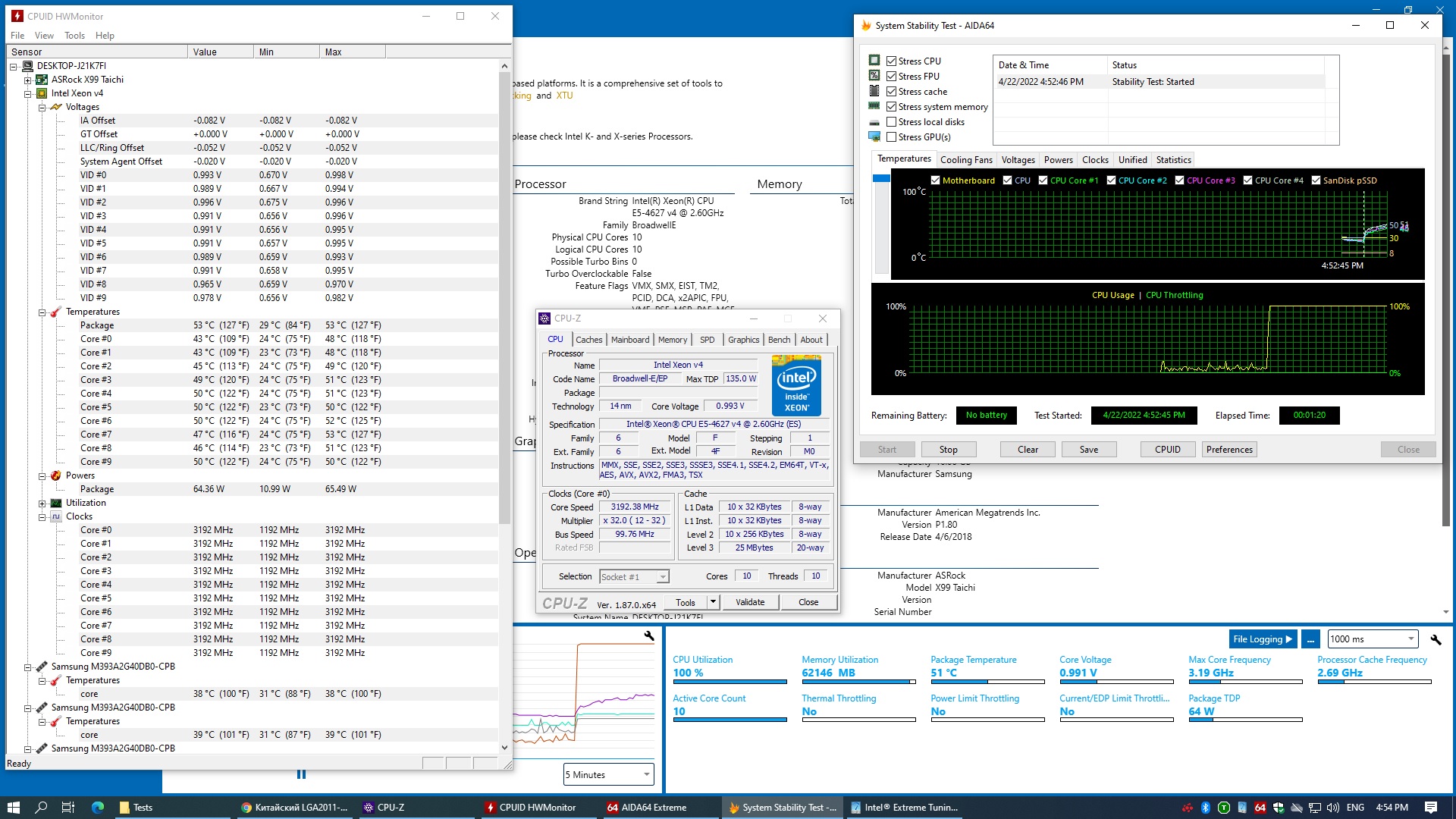
Task: Enable Stress GPU(s) checkbox
Action: point(892,137)
